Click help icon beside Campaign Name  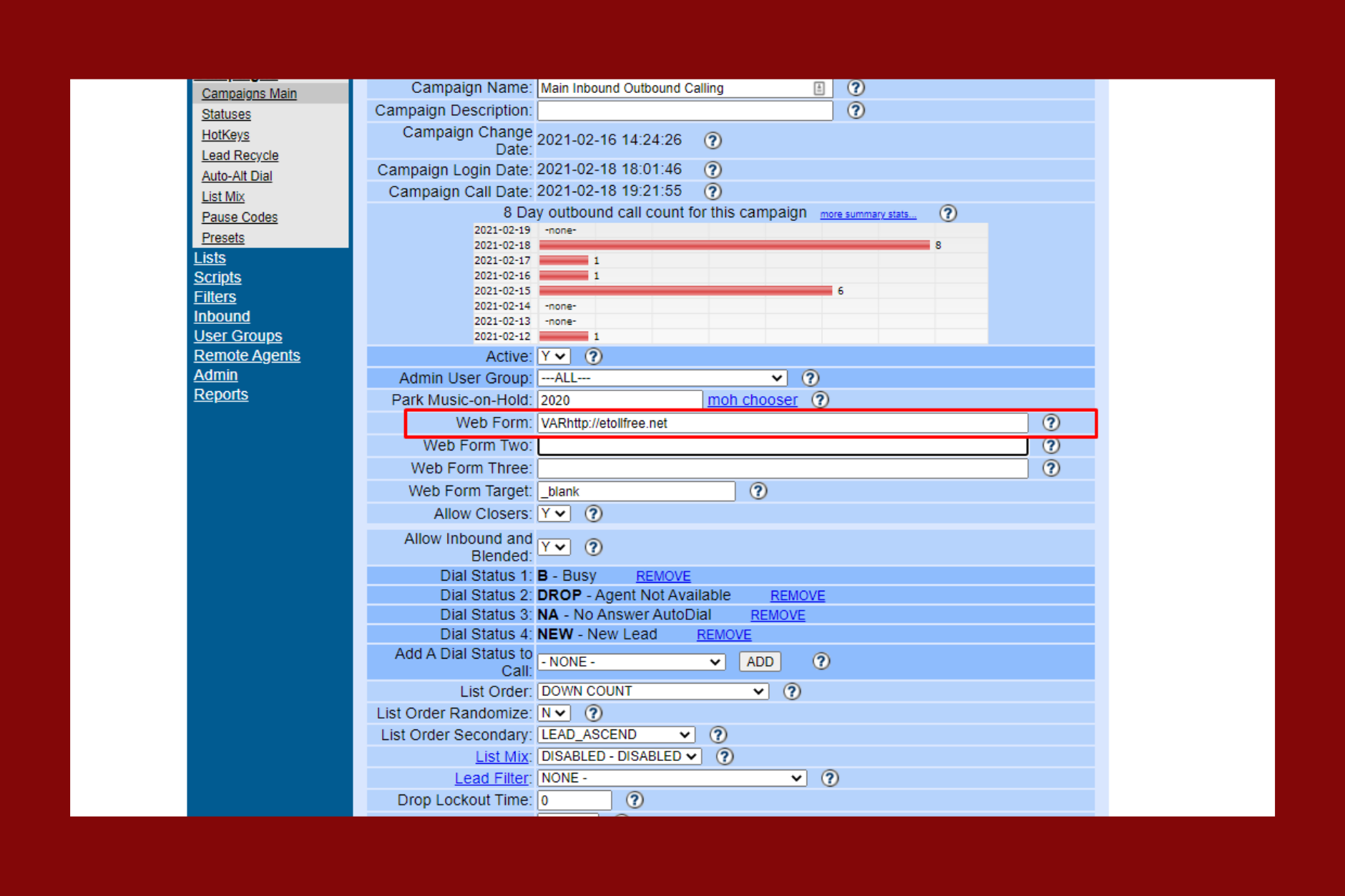(x=856, y=88)
